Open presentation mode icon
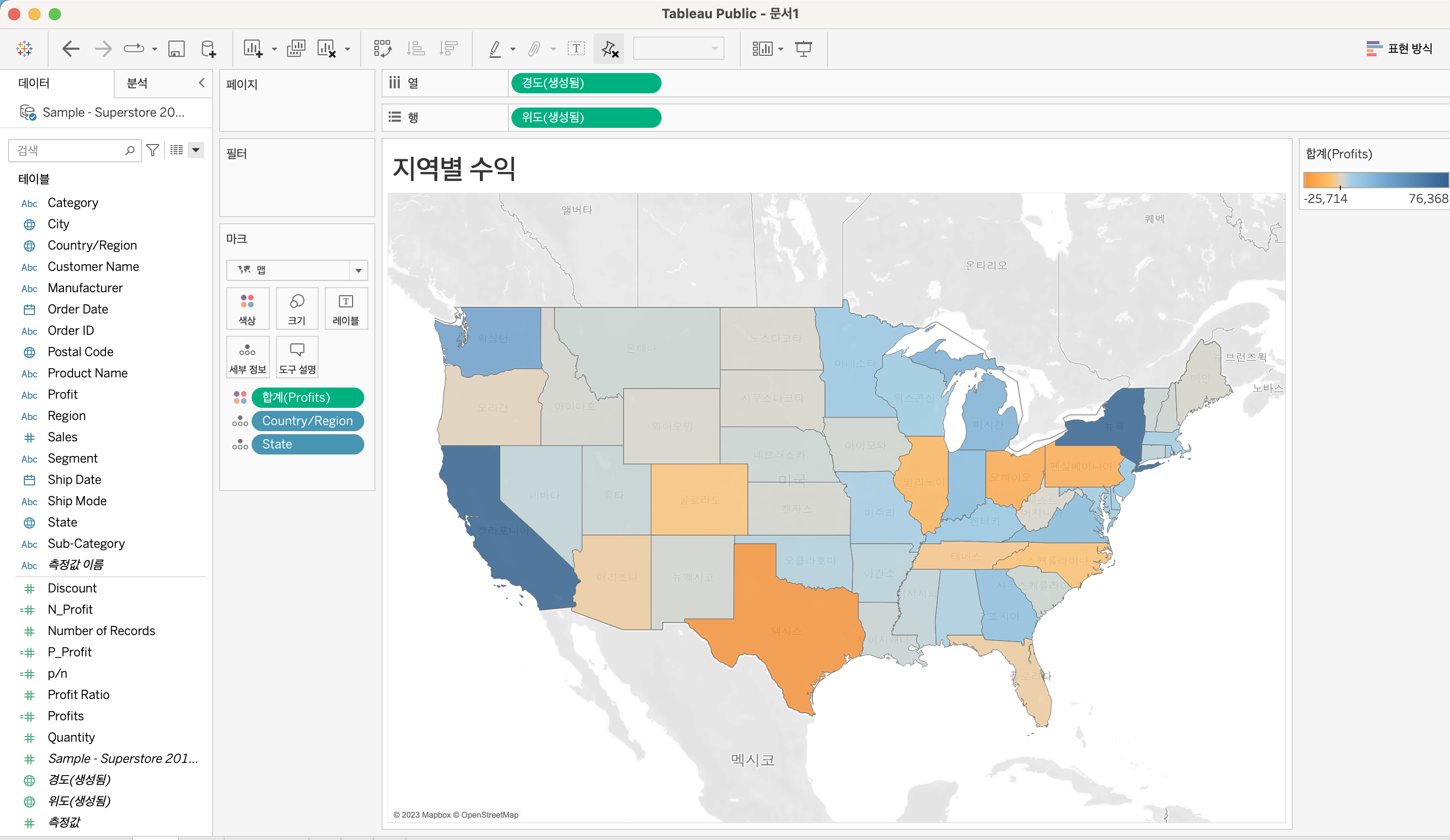The width and height of the screenshot is (1450, 840). [803, 49]
